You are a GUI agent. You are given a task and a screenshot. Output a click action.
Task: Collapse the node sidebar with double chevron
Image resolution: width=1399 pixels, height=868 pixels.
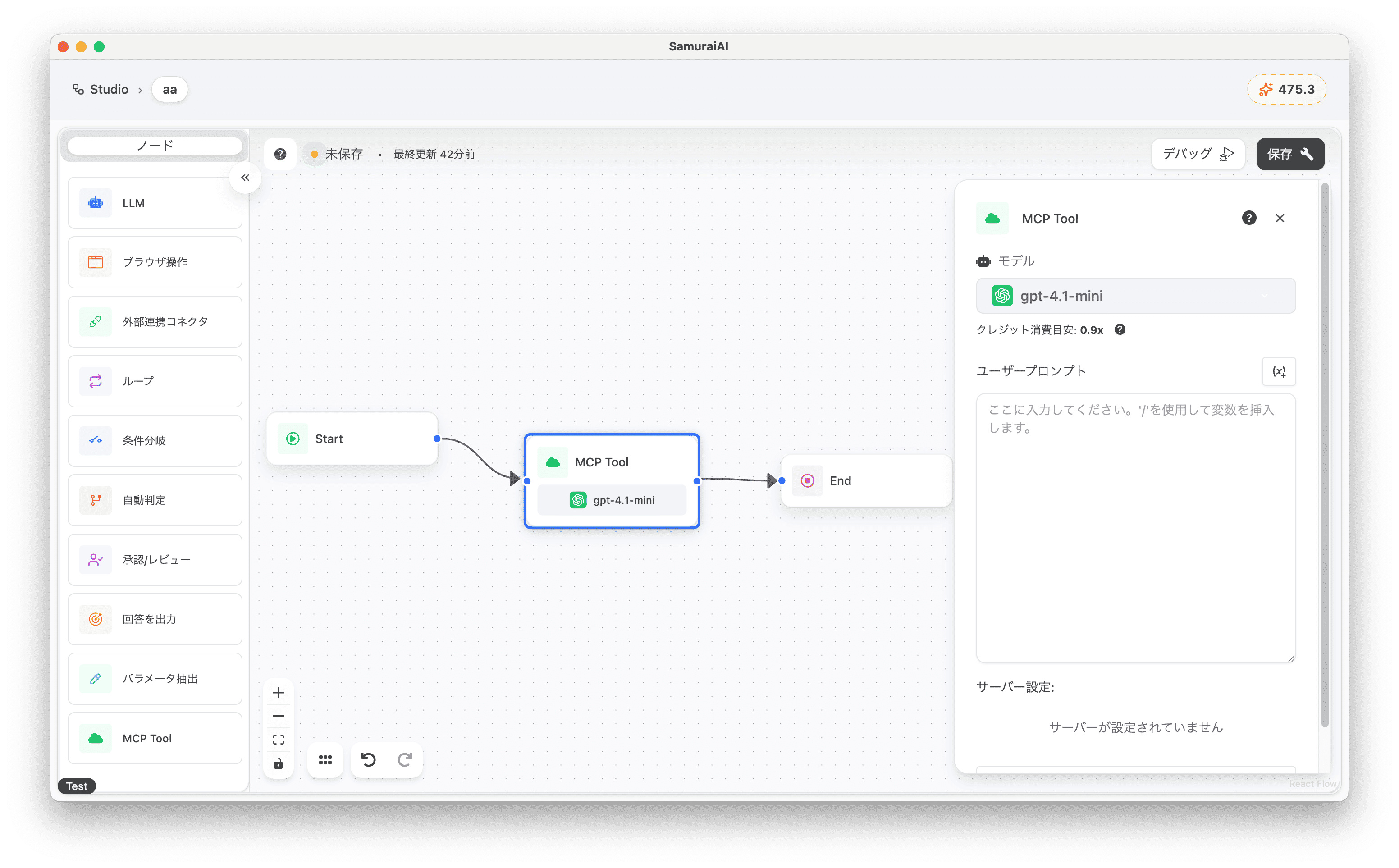[245, 178]
